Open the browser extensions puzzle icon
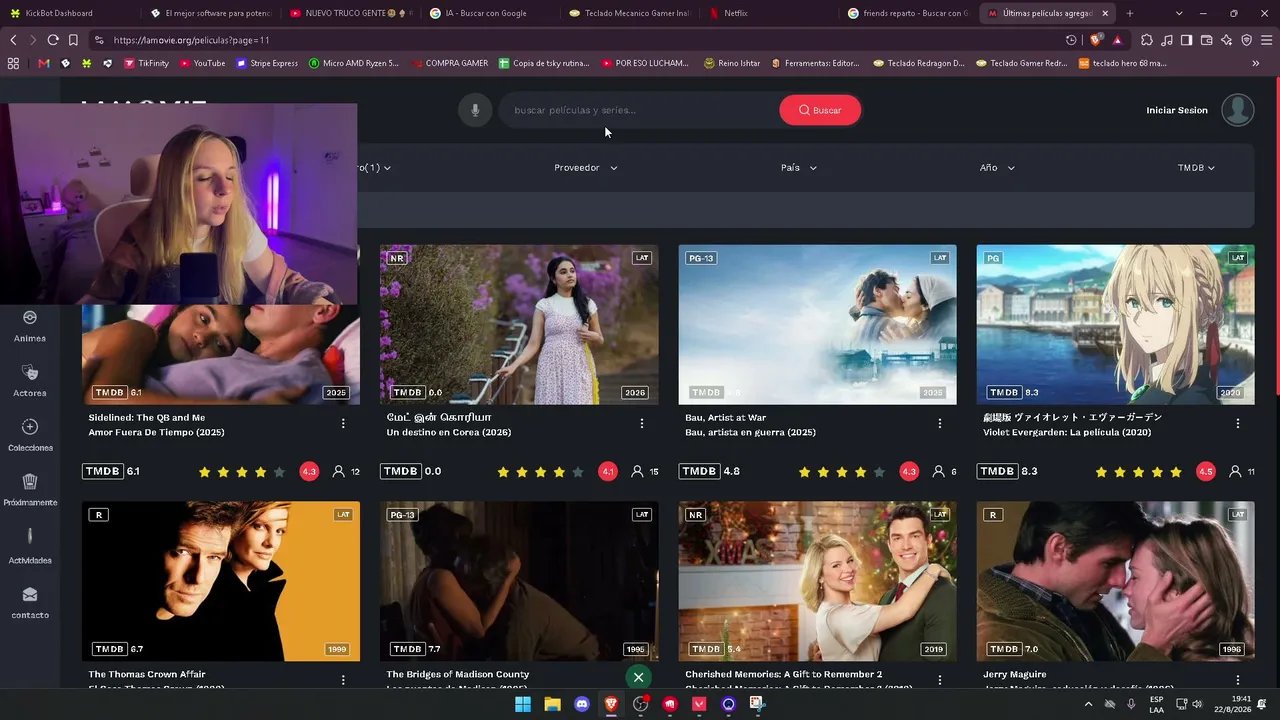The height and width of the screenshot is (720, 1280). (x=1147, y=40)
